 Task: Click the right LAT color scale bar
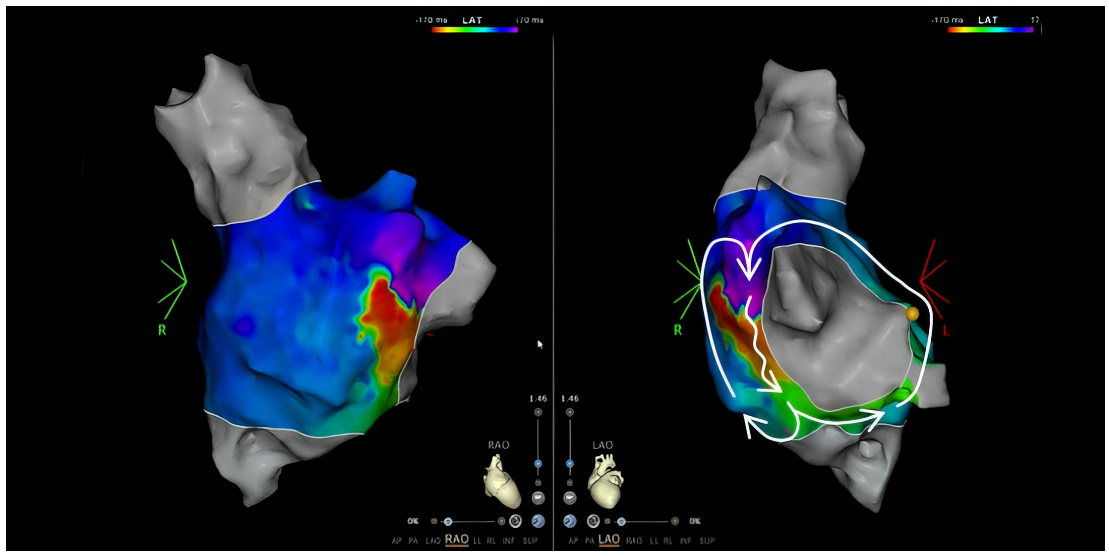[990, 30]
